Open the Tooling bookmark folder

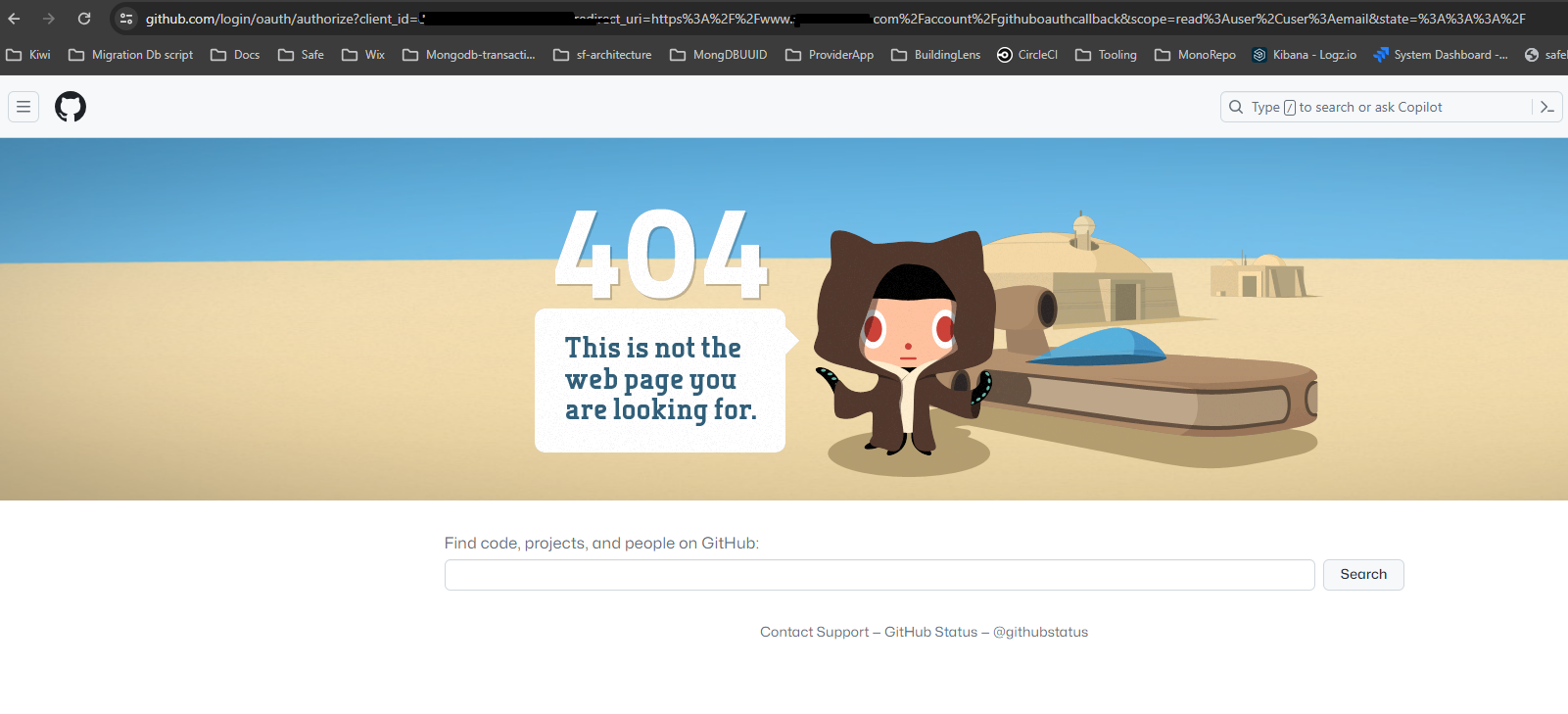point(1106,55)
